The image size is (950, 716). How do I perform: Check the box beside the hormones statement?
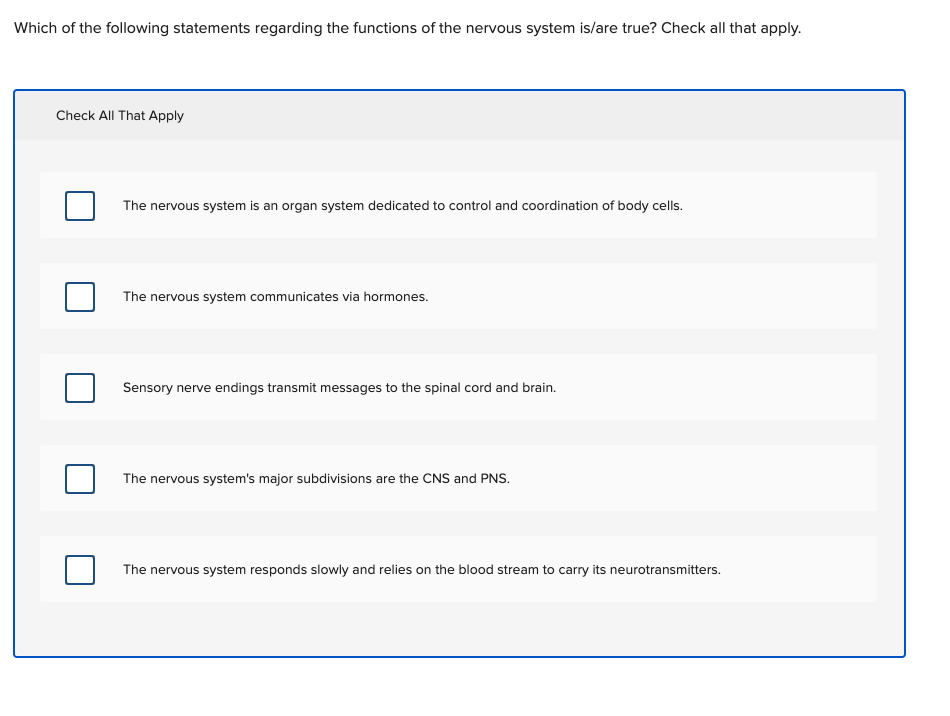pos(80,296)
